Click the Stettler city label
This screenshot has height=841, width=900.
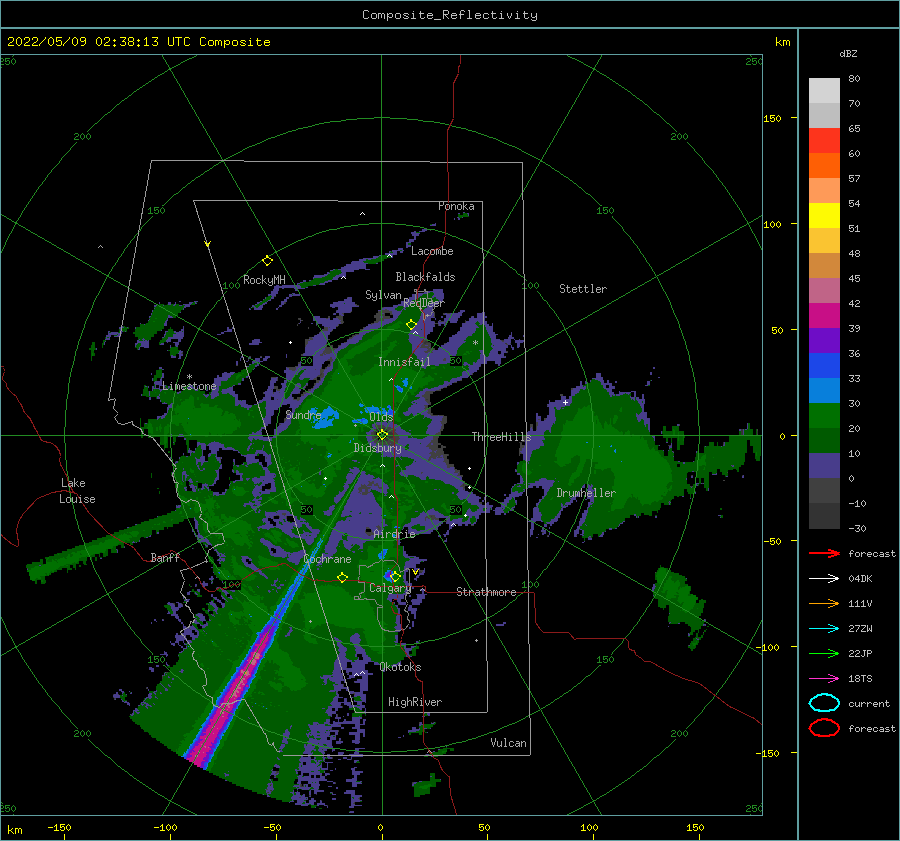583,289
